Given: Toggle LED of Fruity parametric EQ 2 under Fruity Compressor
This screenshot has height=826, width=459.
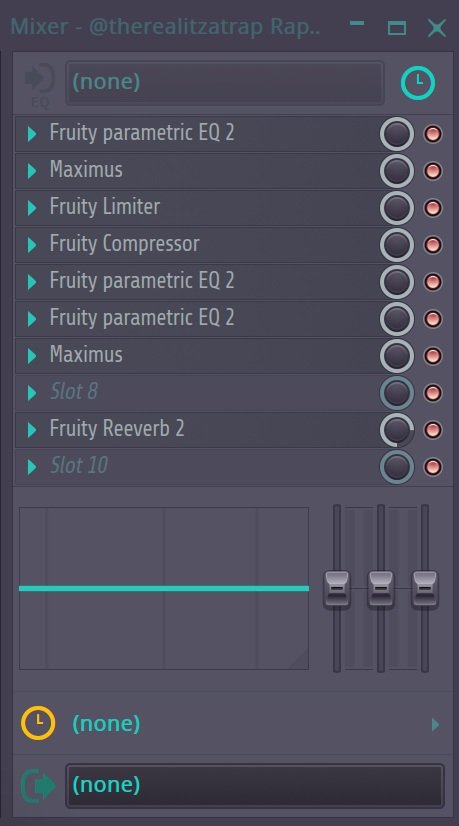Looking at the screenshot, I should click(x=433, y=281).
